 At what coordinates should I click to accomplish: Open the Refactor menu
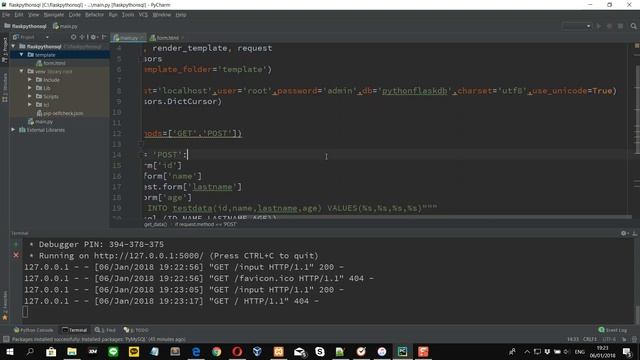tap(94, 15)
